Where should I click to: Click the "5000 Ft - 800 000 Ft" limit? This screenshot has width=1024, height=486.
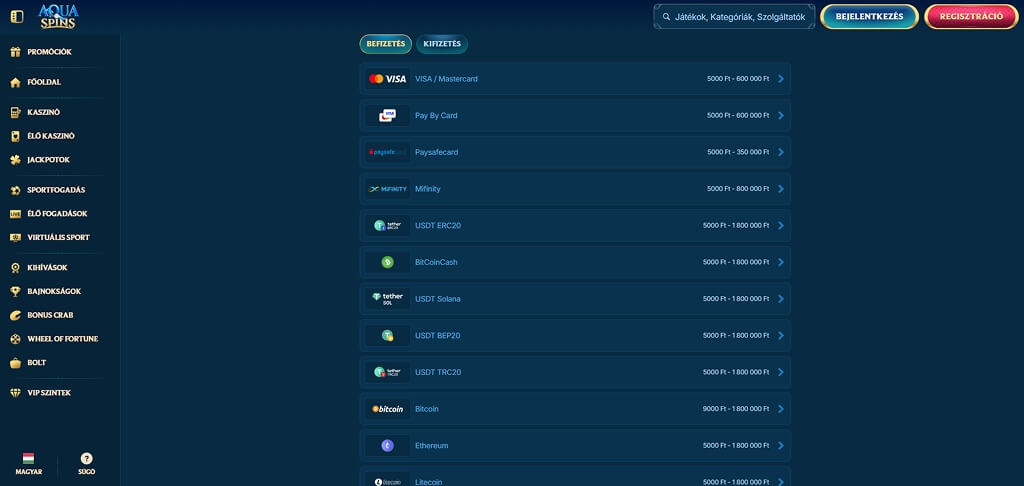[738, 189]
